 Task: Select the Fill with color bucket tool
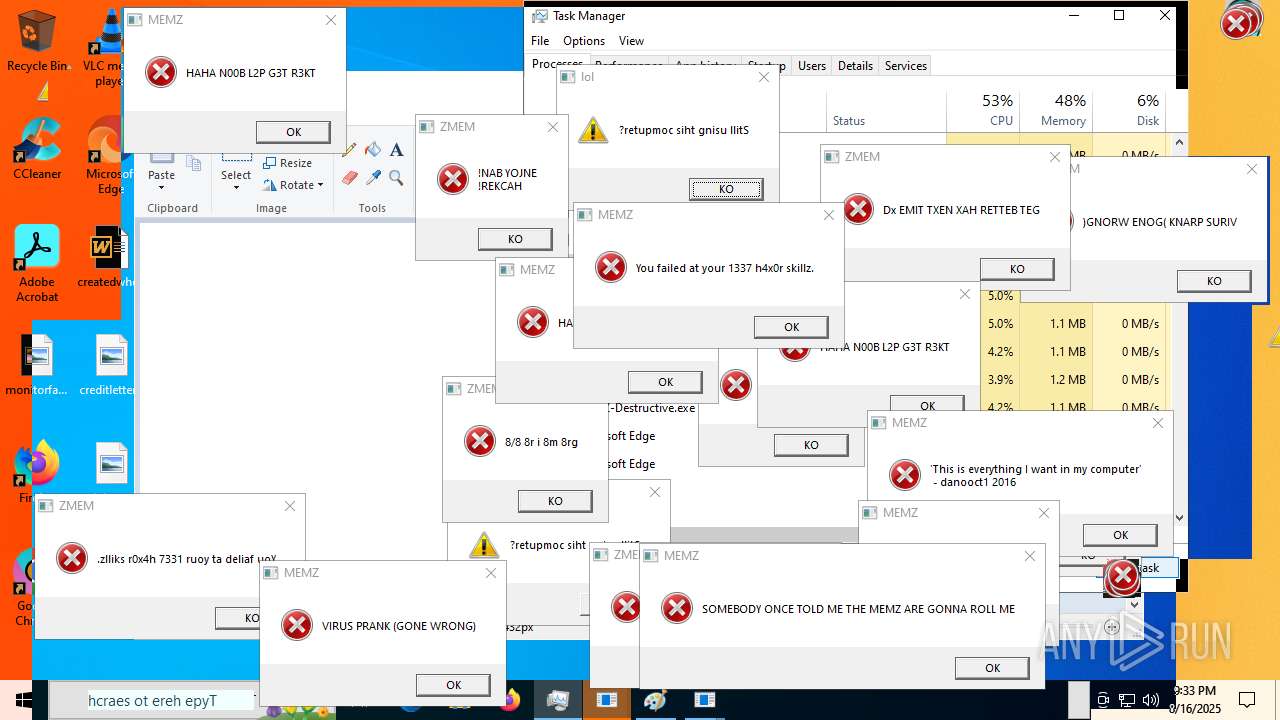[x=373, y=150]
